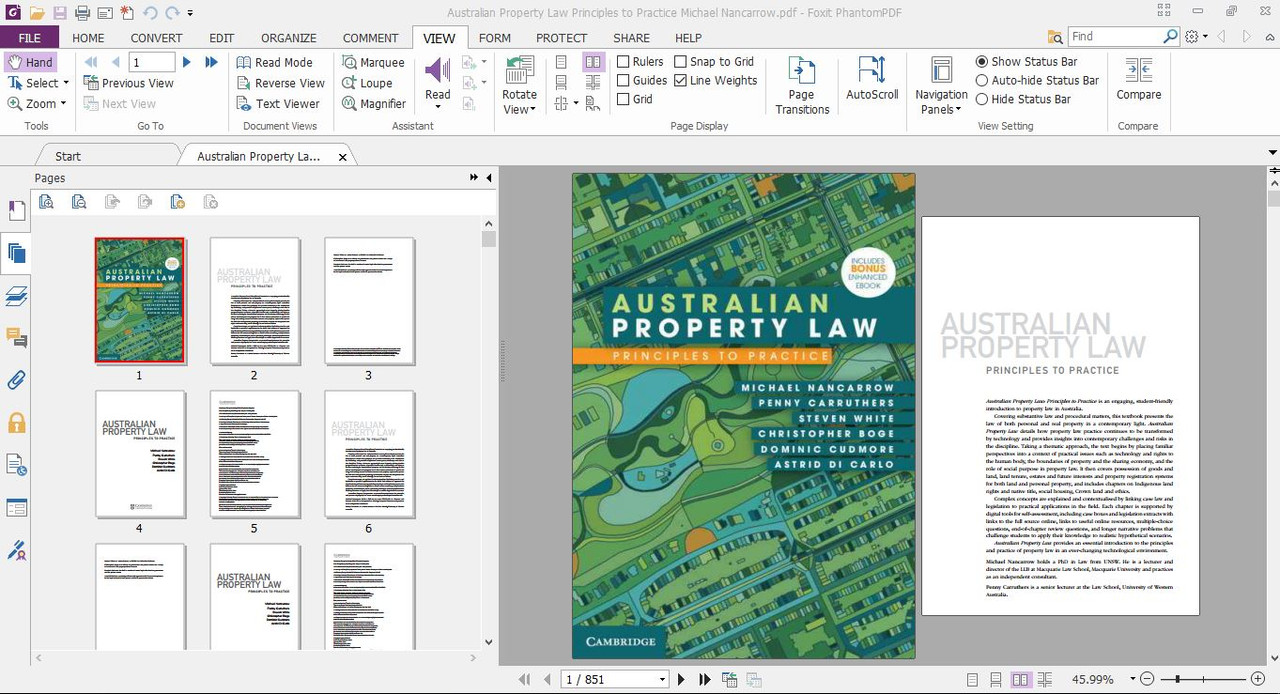Click the Open folder icon in quick toolbar

(37, 13)
